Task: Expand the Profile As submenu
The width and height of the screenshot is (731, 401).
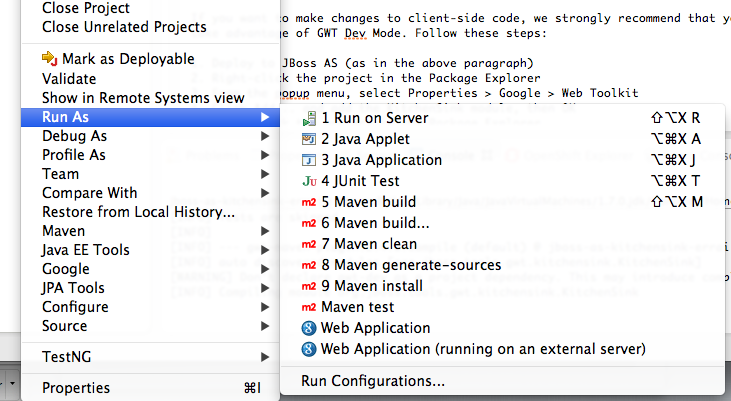Action: click(265, 155)
